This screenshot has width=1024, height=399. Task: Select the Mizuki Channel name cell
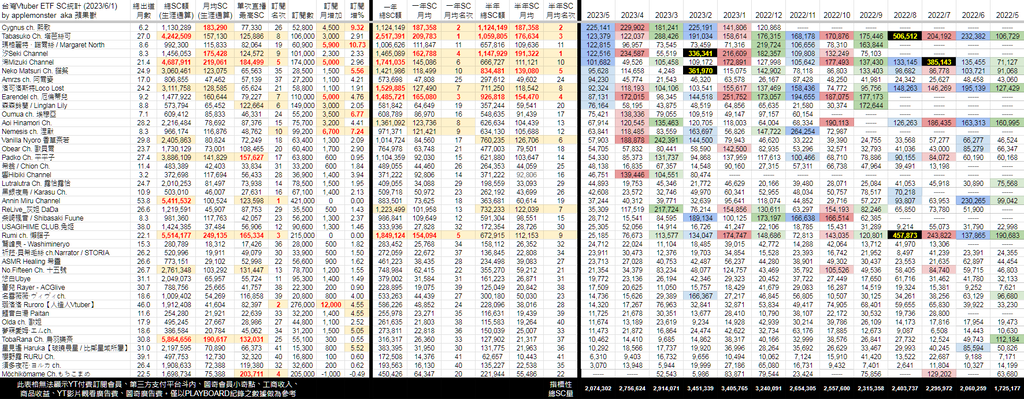pyautogui.click(x=27, y=62)
